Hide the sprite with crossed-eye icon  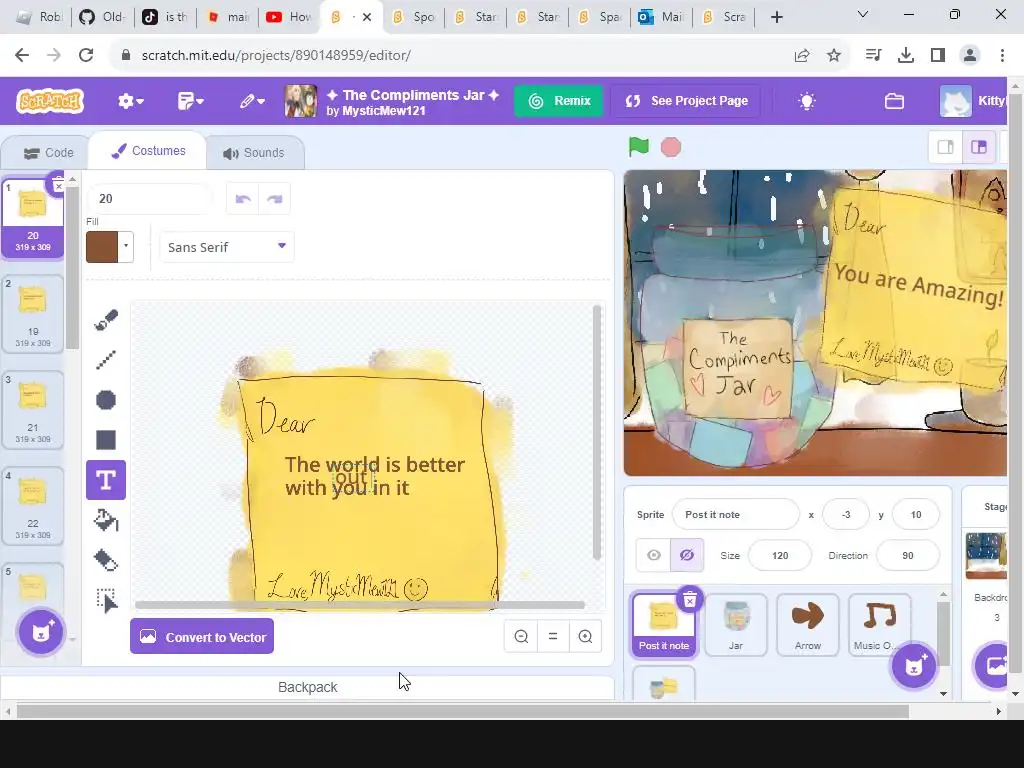pos(687,555)
